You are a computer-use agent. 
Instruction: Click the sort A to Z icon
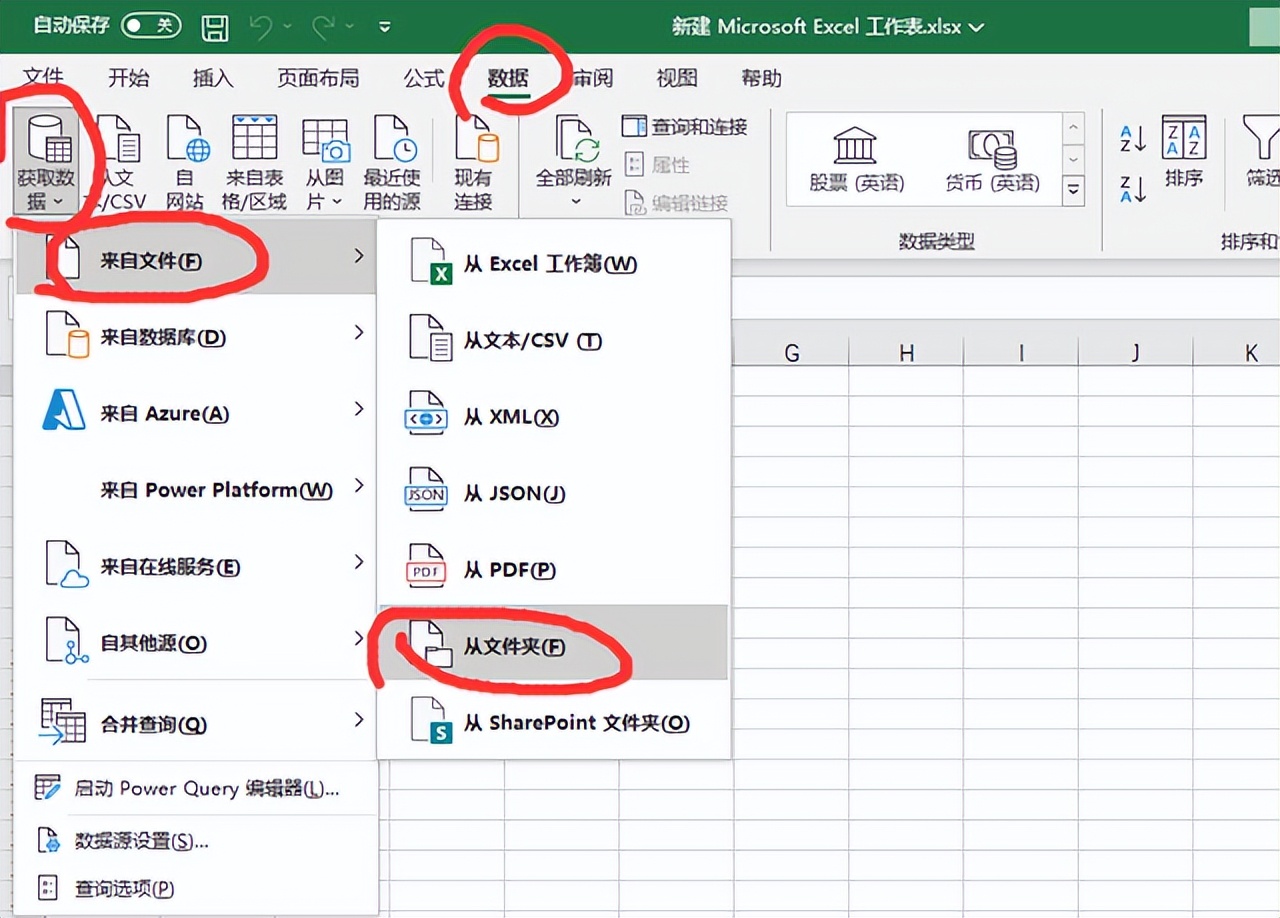click(x=1132, y=139)
